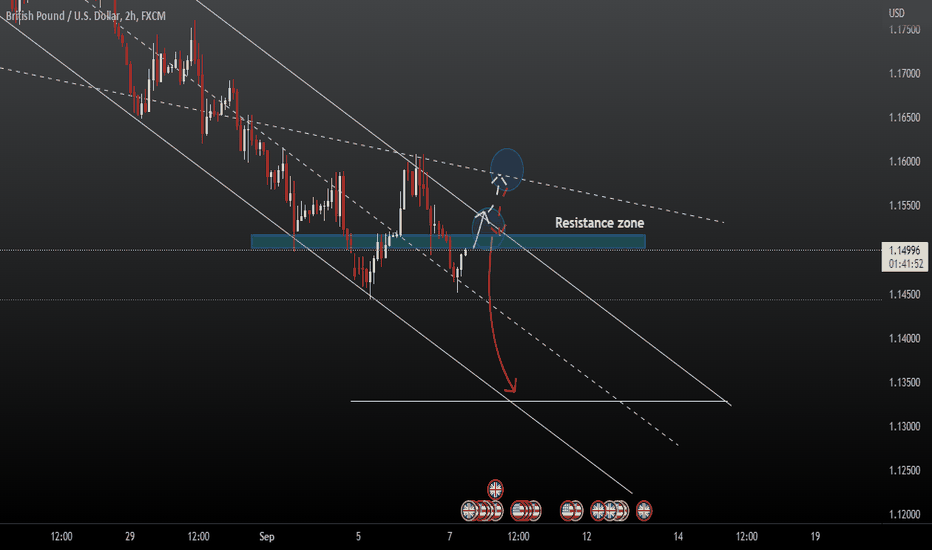932x550 pixels.
Task: Click the 1.14000 price axis label
Action: coord(905,338)
